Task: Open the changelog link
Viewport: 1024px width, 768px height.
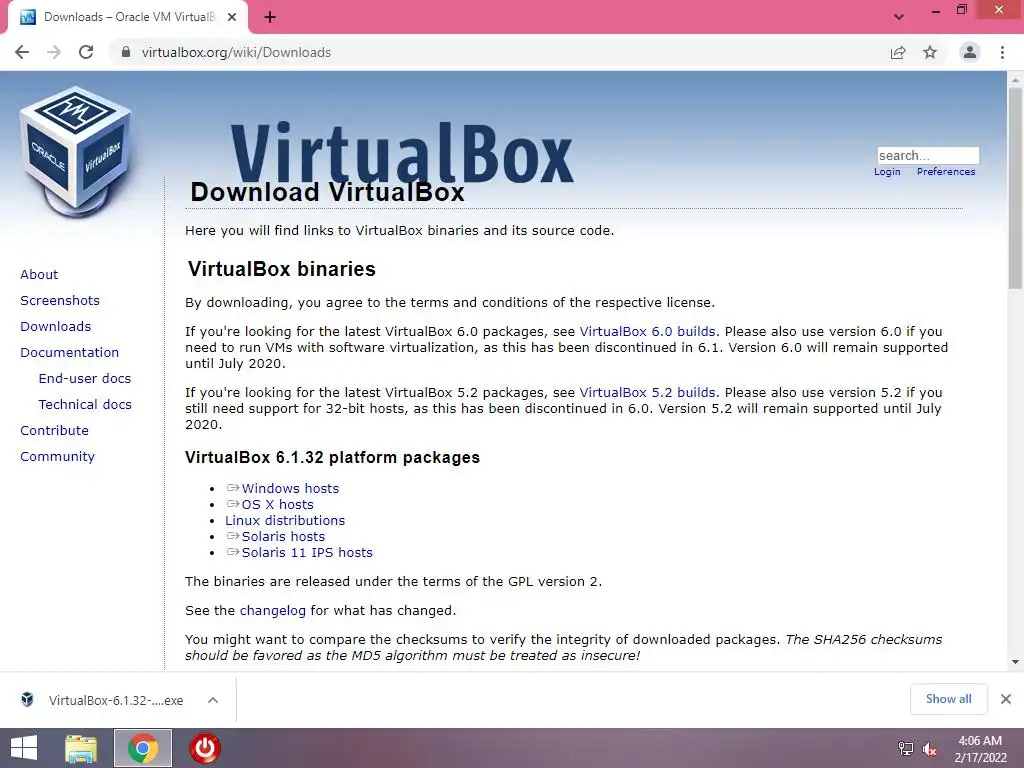Action: coord(272,611)
